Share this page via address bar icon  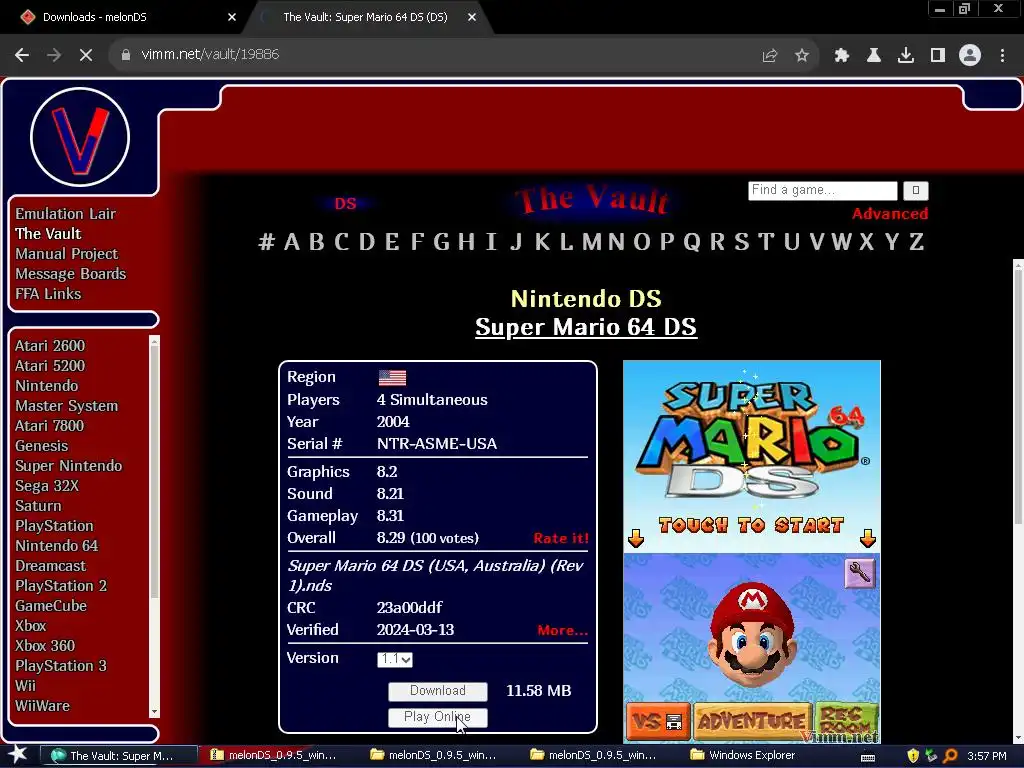770,56
